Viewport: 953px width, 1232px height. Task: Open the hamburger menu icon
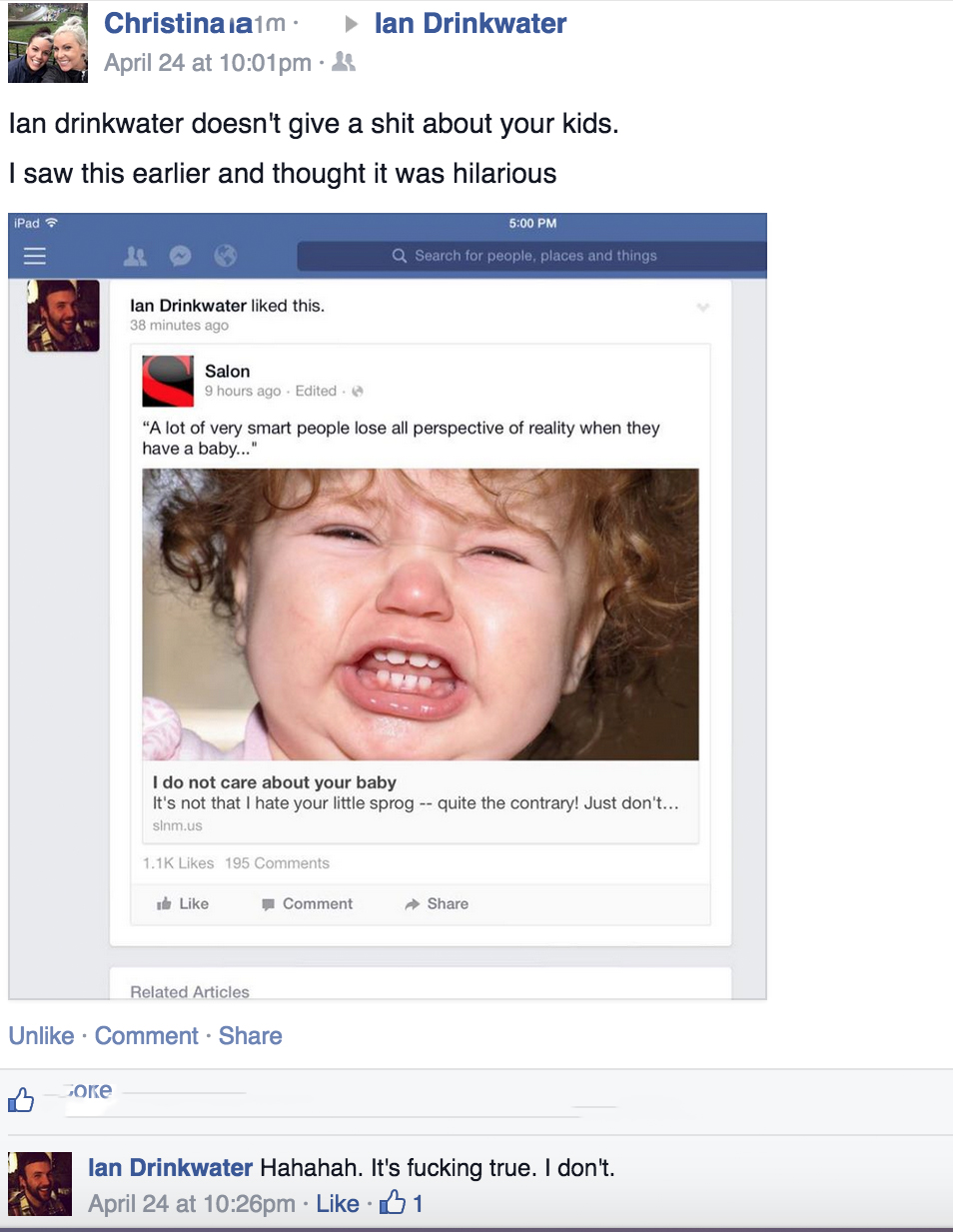pyautogui.click(x=35, y=256)
